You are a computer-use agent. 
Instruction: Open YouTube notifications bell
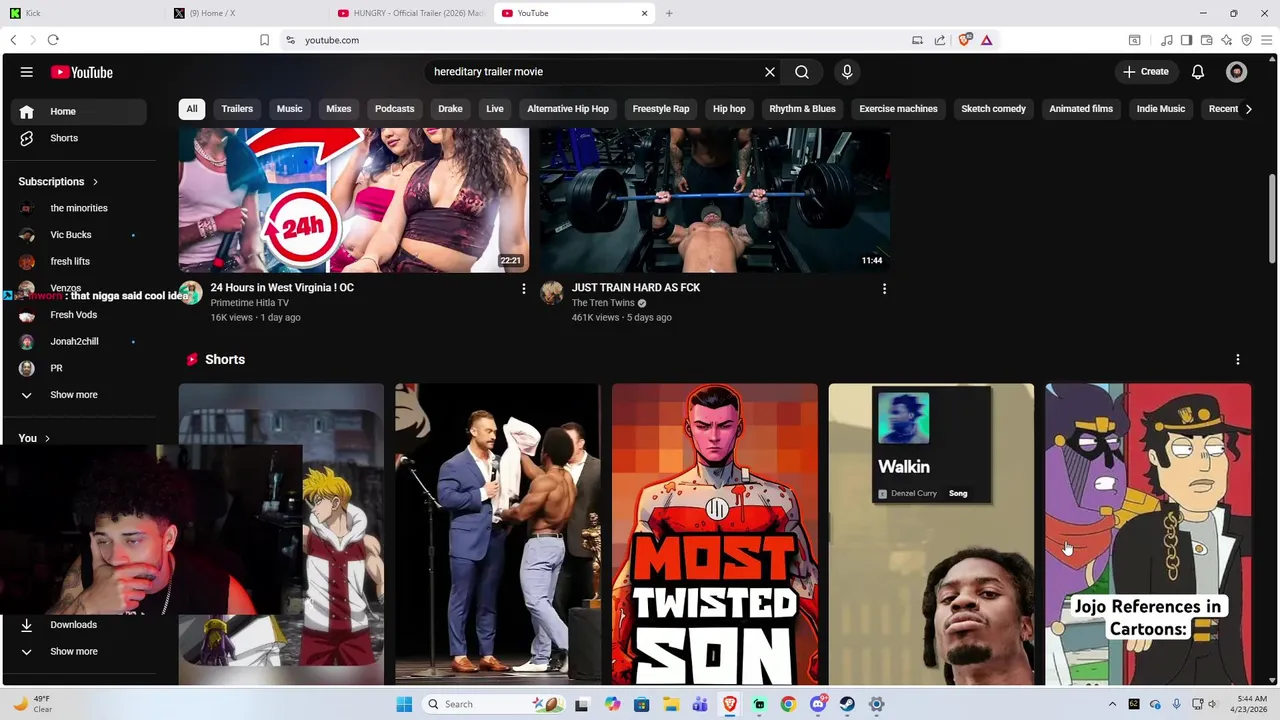click(x=1198, y=72)
